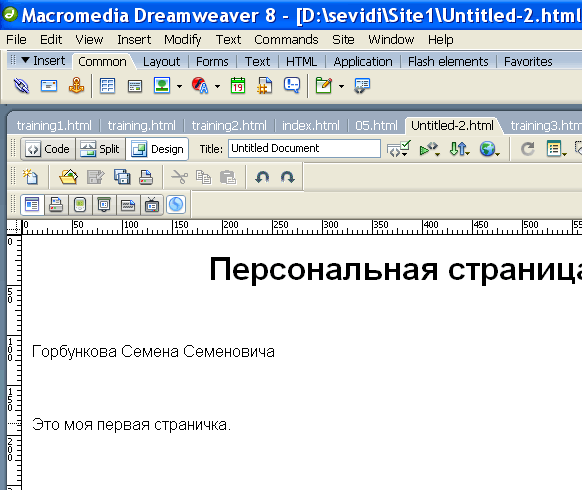
Task: Open the Site menu
Action: click(343, 39)
